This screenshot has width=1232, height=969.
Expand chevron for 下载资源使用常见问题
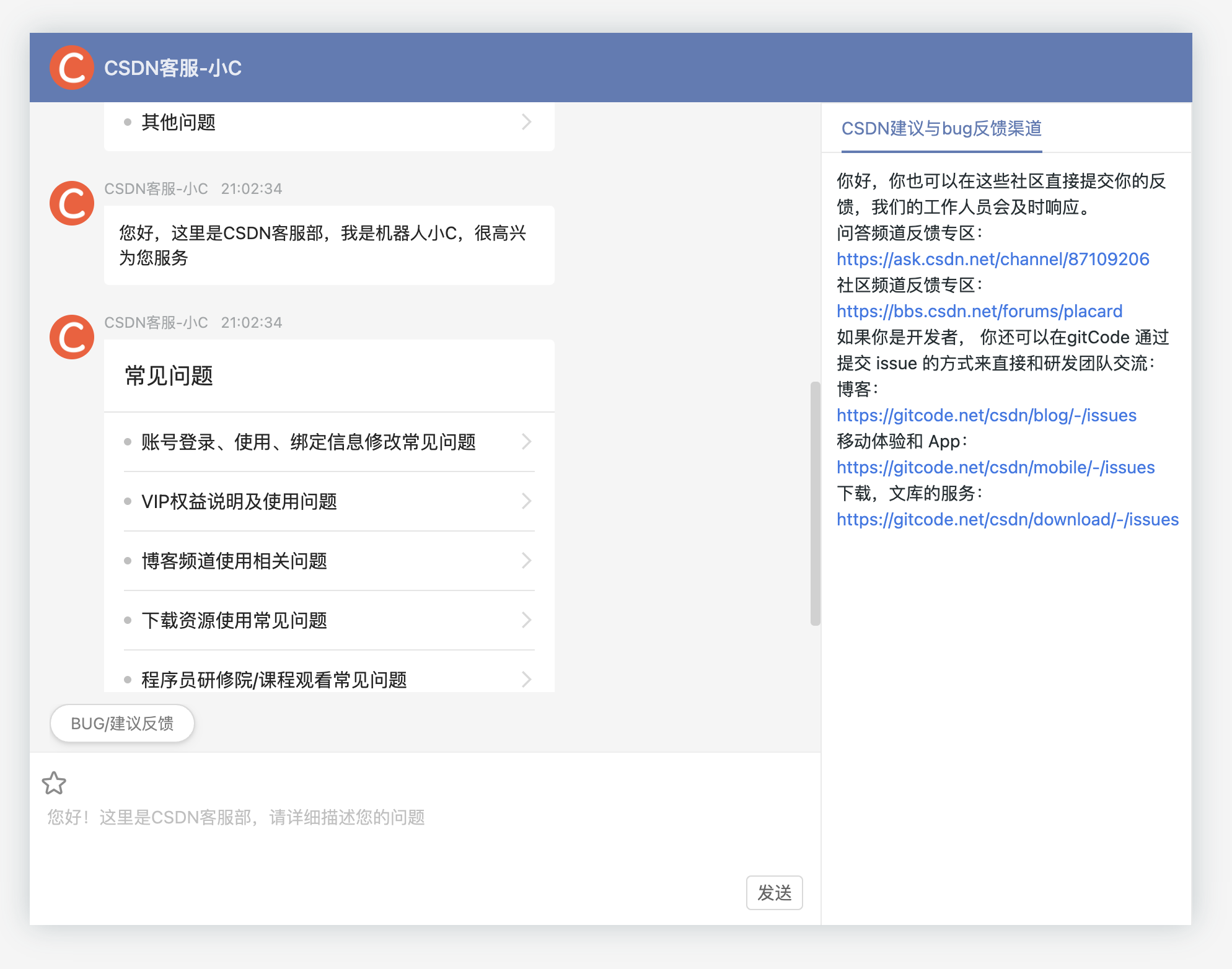[526, 620]
